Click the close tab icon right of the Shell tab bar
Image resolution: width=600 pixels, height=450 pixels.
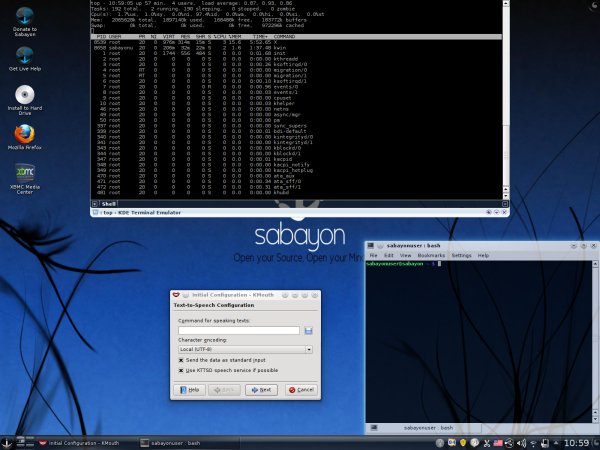pos(505,204)
